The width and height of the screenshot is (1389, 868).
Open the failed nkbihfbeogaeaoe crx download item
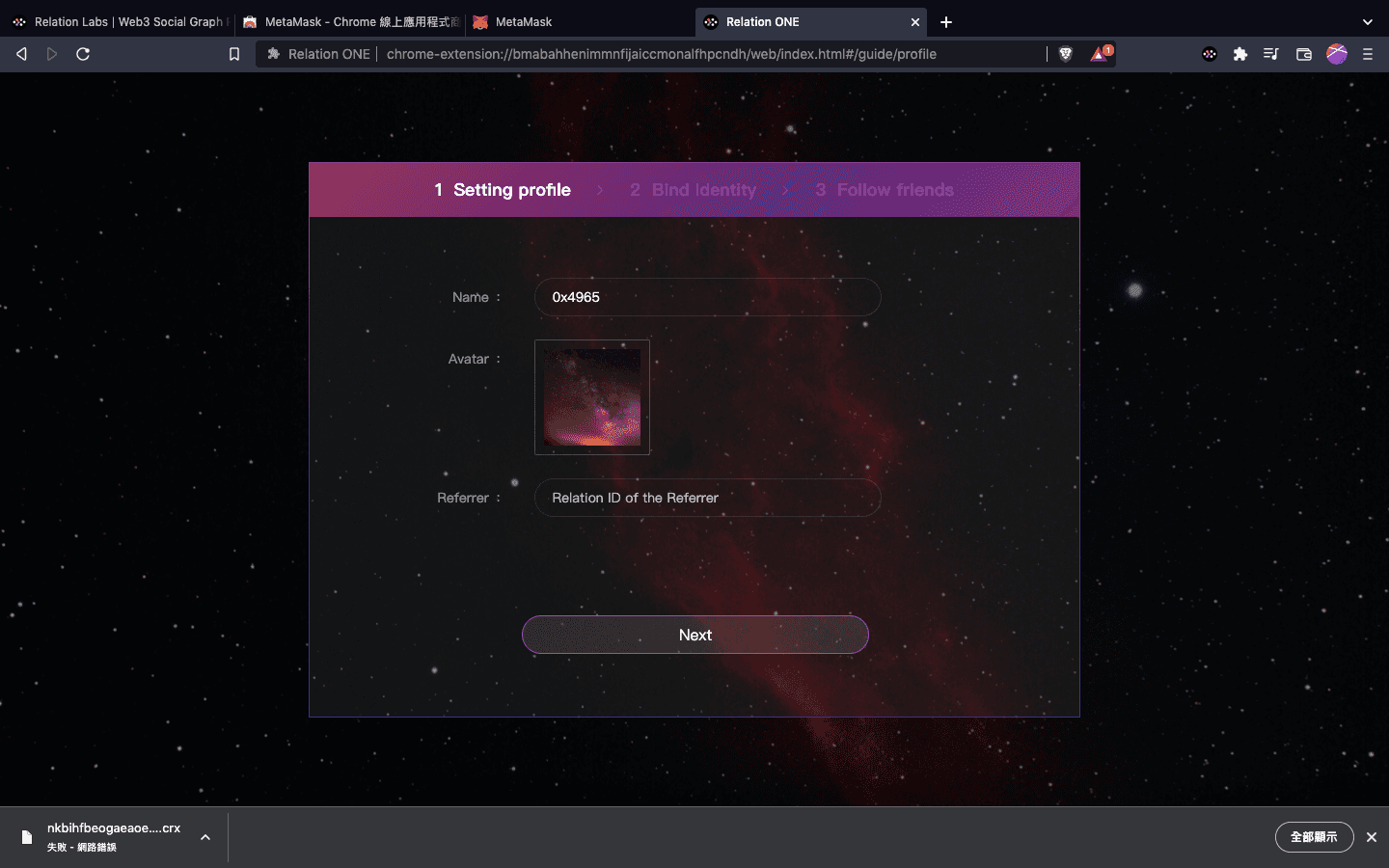click(x=114, y=836)
